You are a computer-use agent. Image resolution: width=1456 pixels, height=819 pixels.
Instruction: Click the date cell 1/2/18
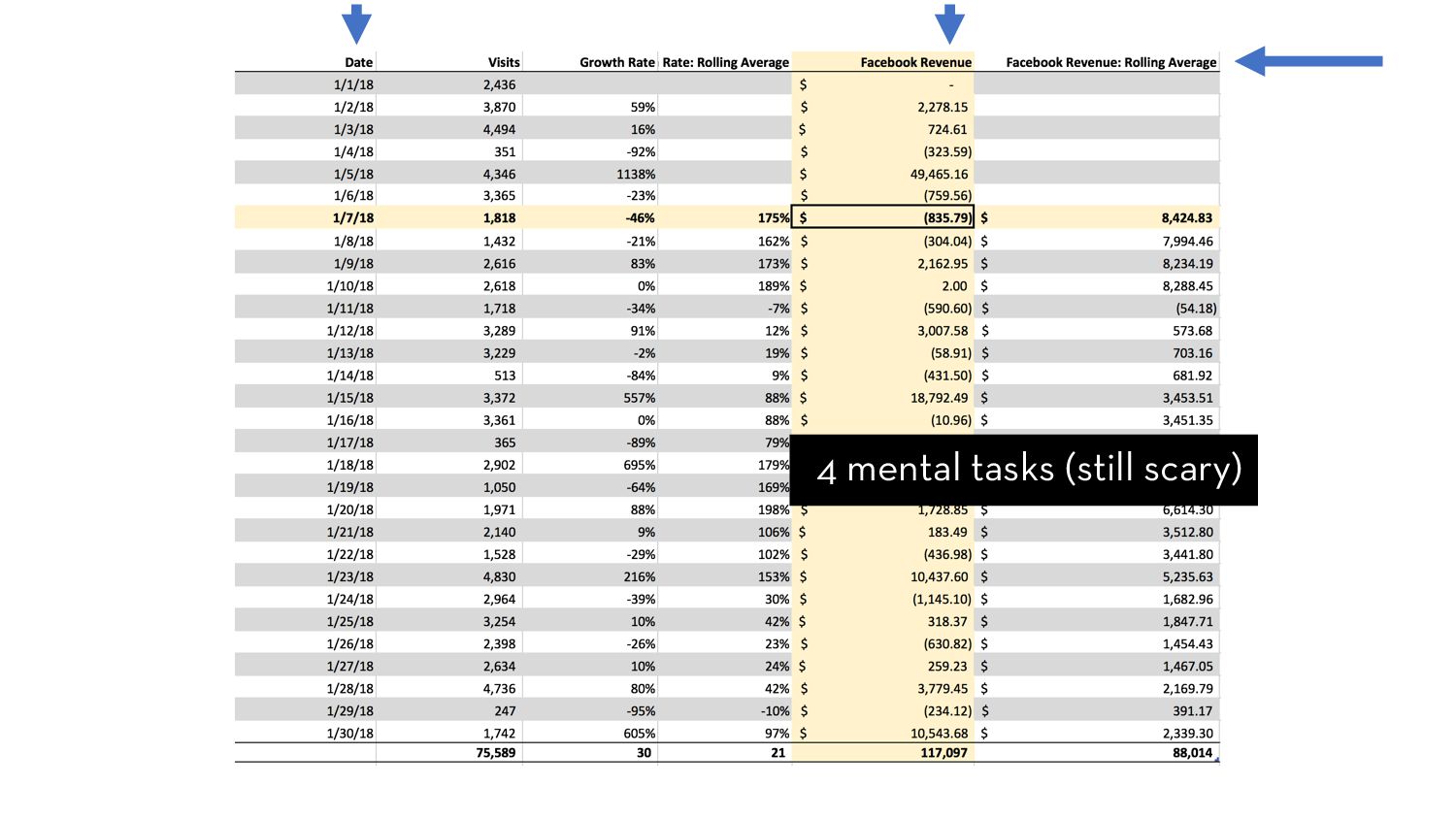tap(353, 107)
